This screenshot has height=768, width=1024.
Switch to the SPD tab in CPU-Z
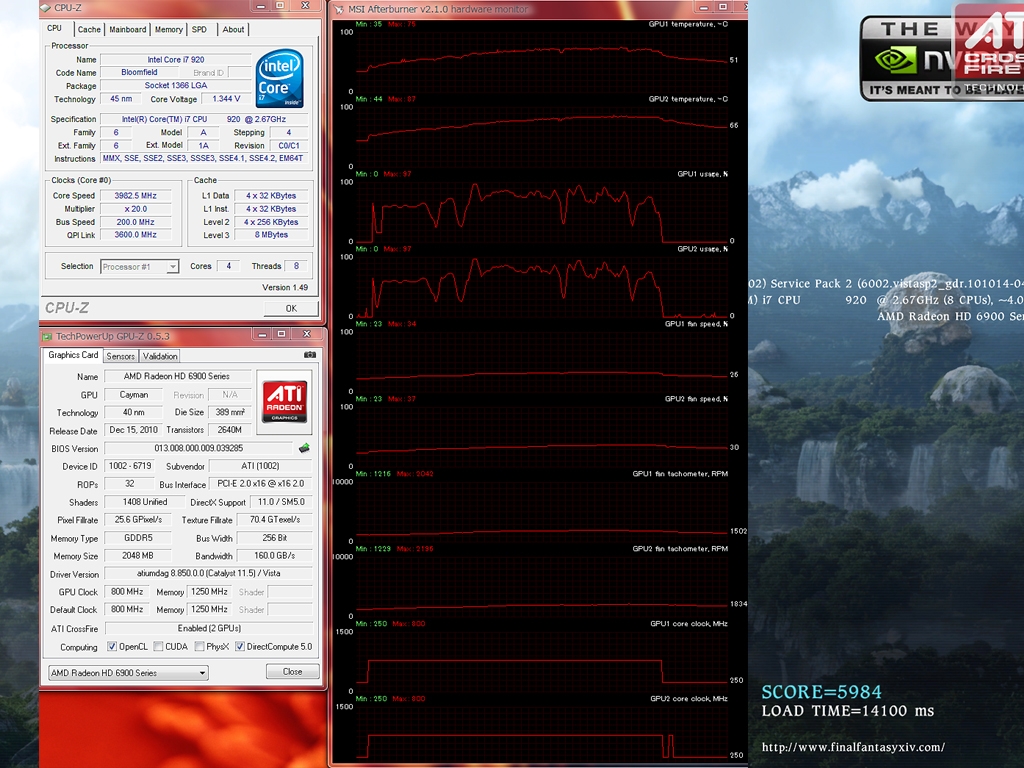(x=199, y=29)
